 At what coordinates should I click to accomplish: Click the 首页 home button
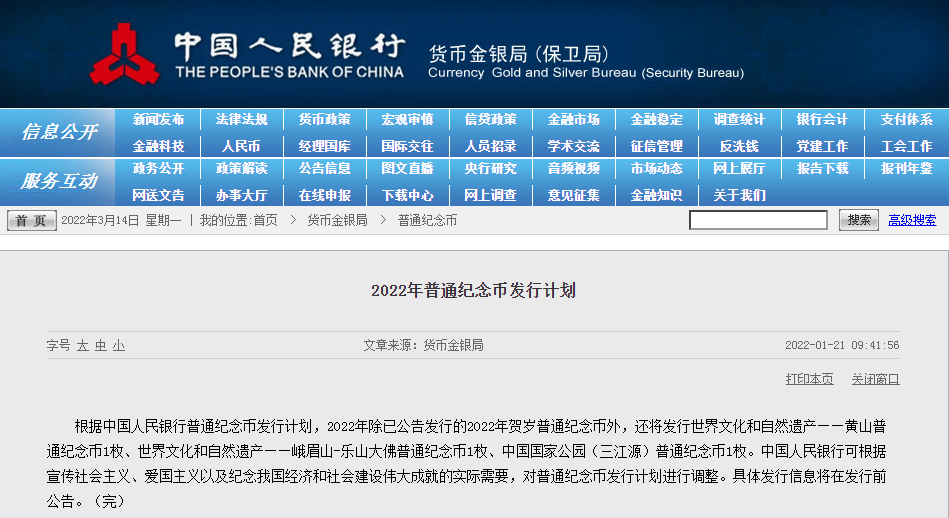click(31, 220)
